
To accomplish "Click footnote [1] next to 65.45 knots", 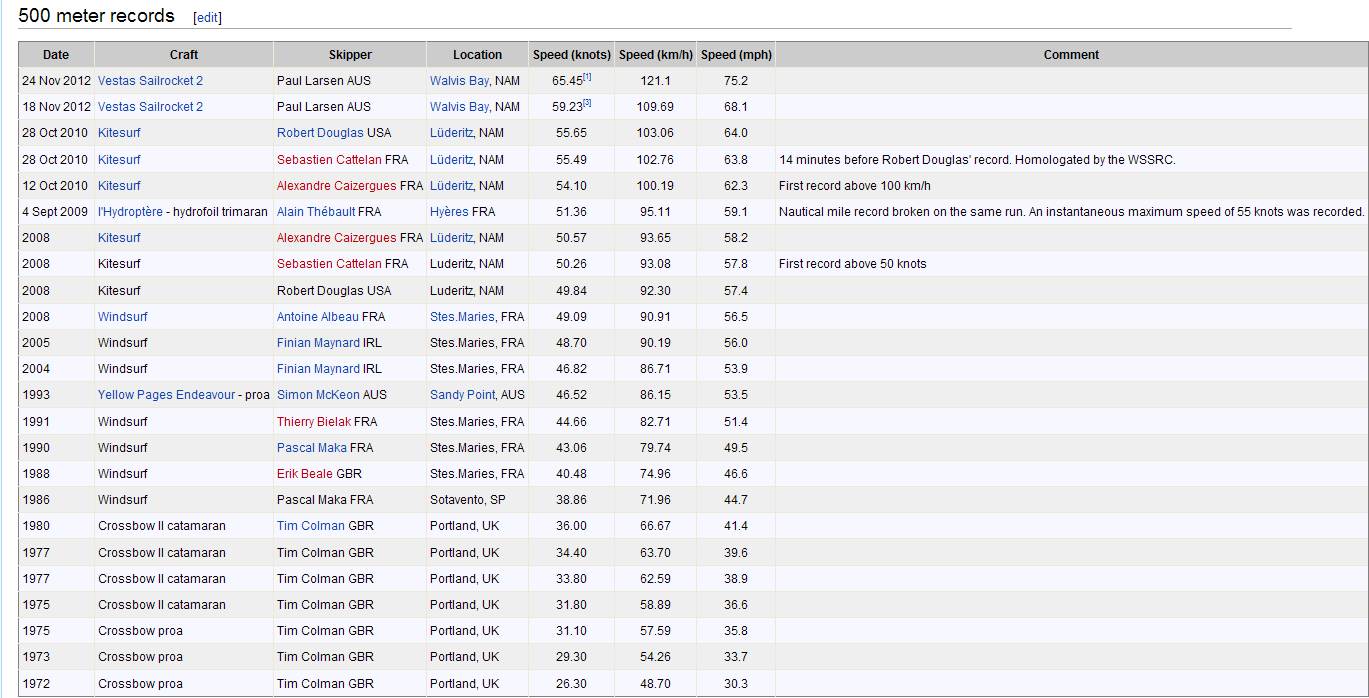I will tap(588, 77).
